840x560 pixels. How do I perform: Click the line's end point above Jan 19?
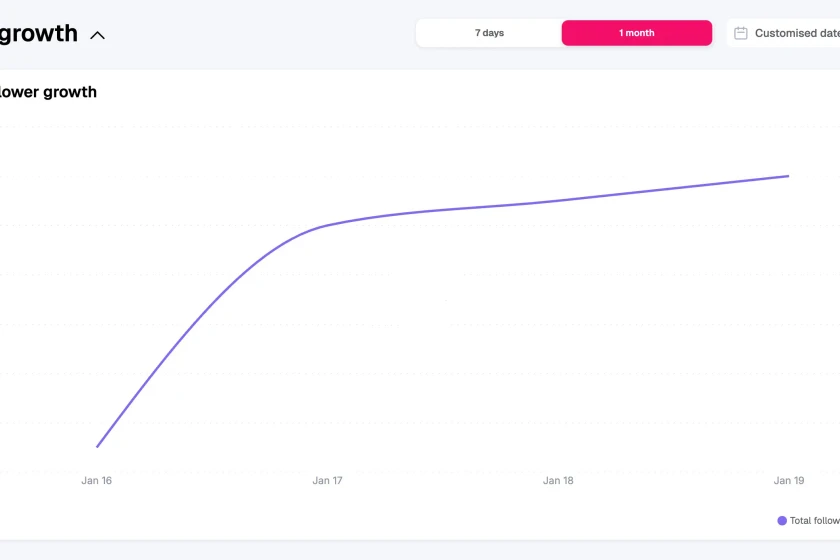788,176
